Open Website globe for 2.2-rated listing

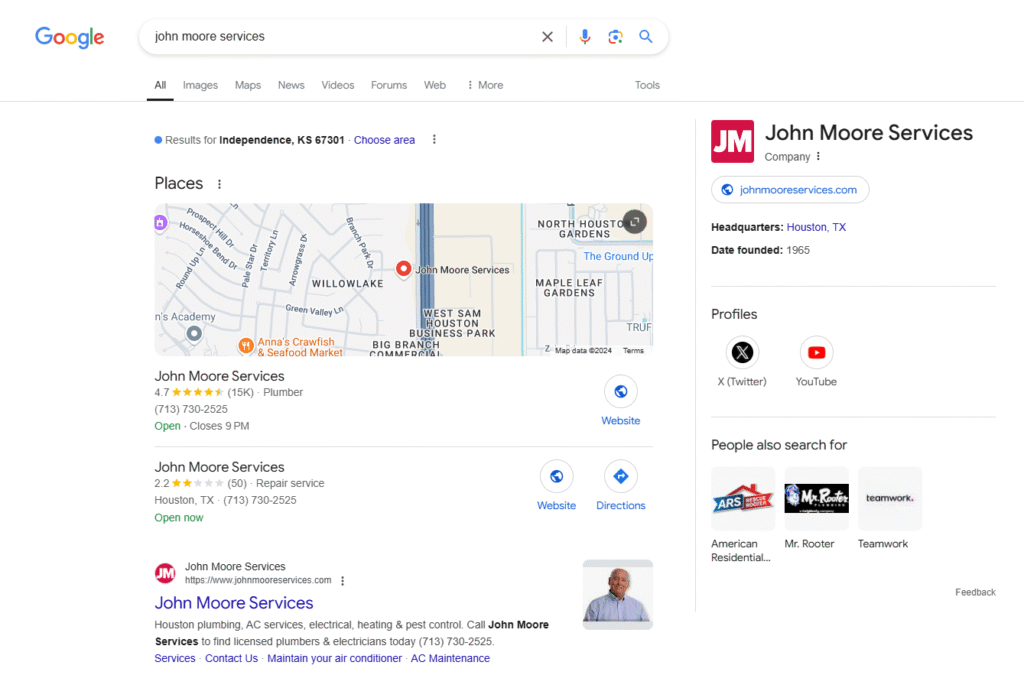556,477
